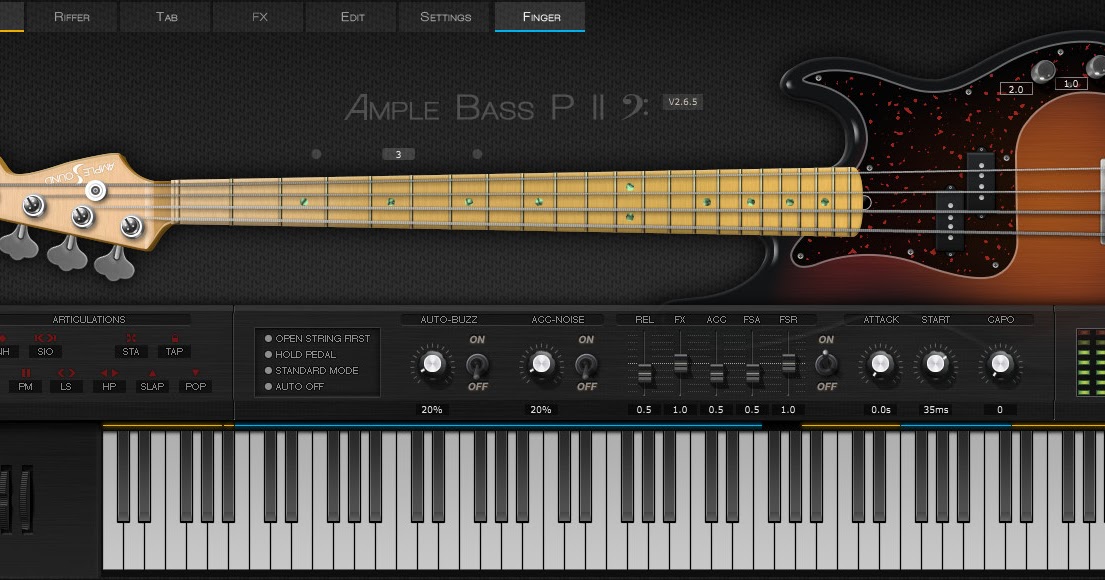Select the TAP articulation button
The width and height of the screenshot is (1105, 580).
(x=174, y=351)
